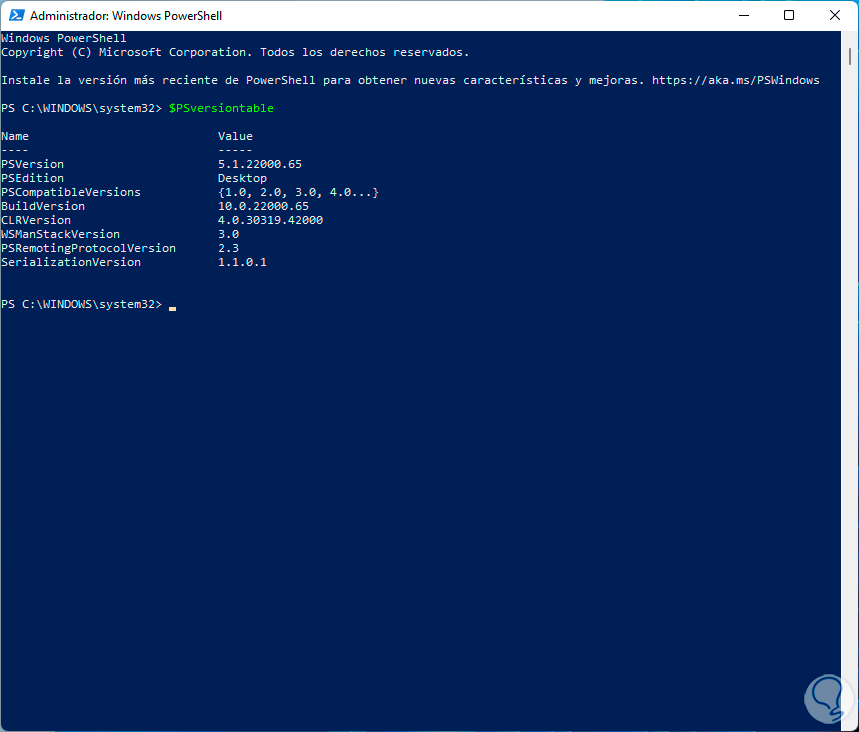Viewport: 859px width, 732px height.
Task: Click the blinking cursor at the last prompt
Action: tap(172, 306)
